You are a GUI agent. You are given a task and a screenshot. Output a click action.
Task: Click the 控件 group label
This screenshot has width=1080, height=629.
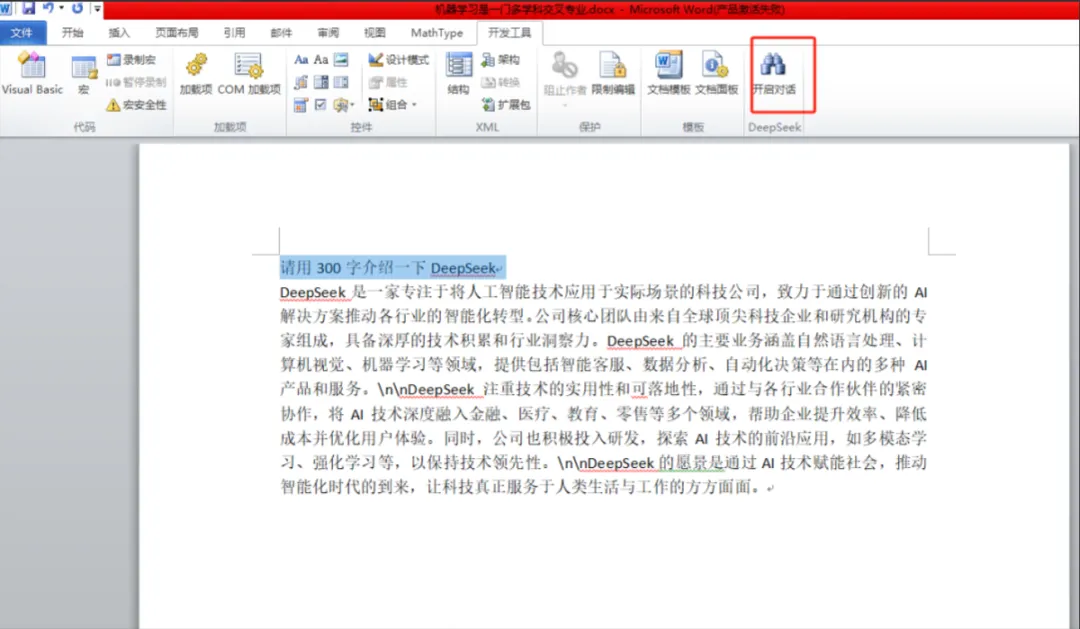(x=362, y=127)
